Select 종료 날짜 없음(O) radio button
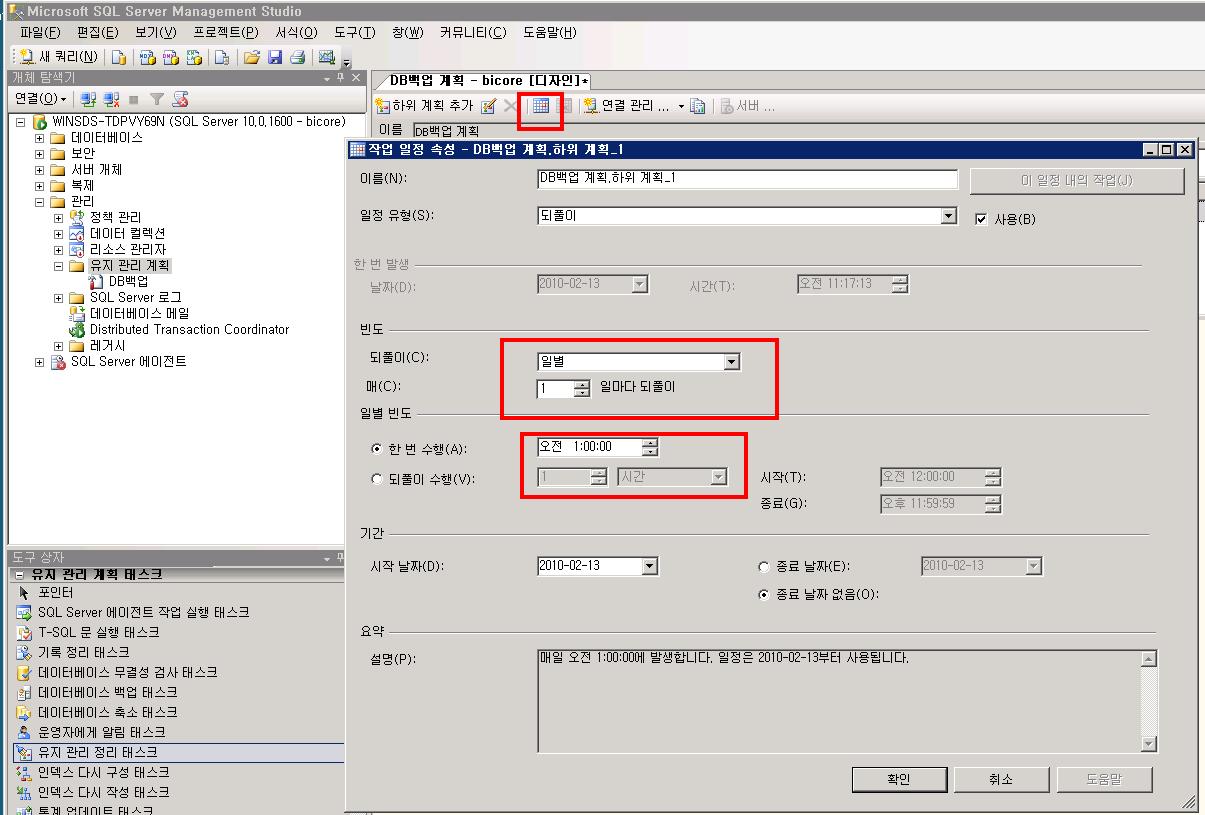 (765, 594)
